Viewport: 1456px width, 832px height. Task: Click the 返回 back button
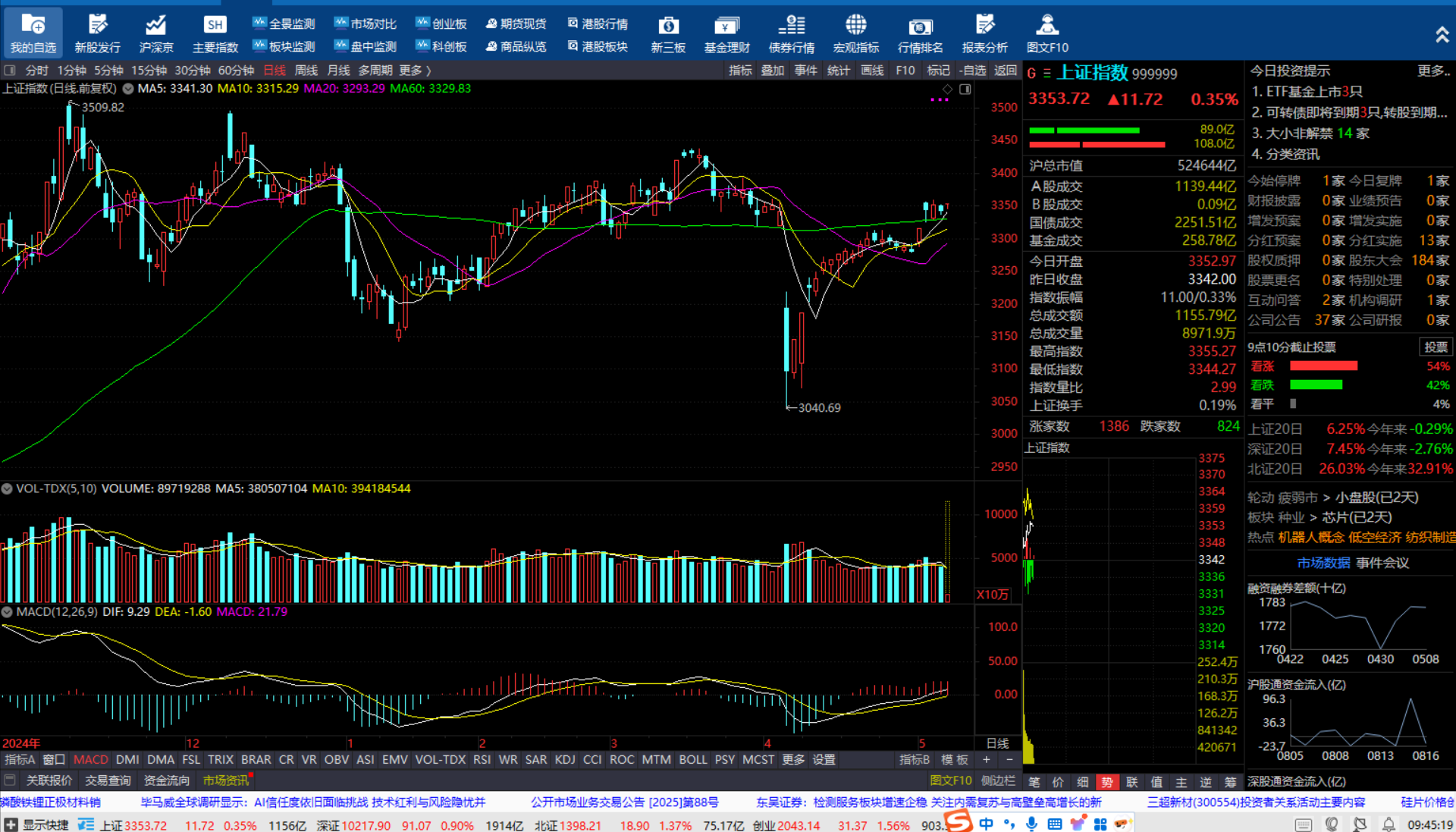[x=1006, y=71]
